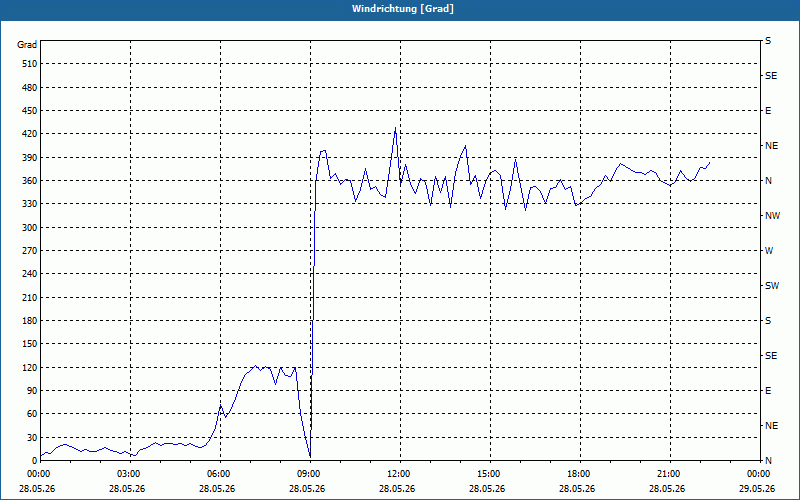This screenshot has width=800, height=500.
Task: Select the '510' y-axis value
Action: click(x=30, y=64)
